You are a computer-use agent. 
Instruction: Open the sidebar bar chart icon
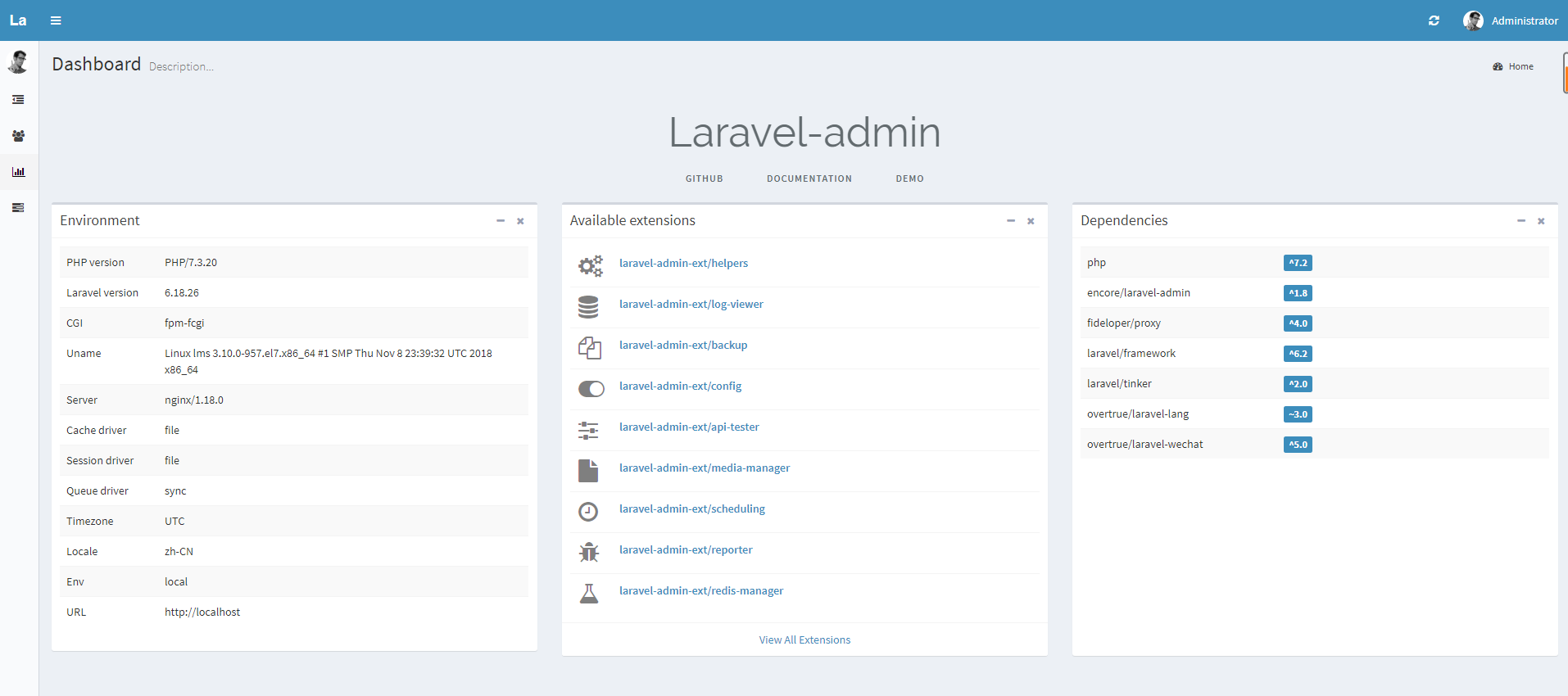click(18, 172)
